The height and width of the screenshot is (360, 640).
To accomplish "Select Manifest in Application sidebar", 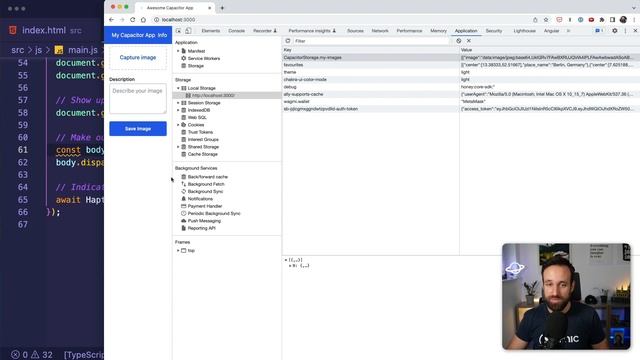I will (196, 51).
